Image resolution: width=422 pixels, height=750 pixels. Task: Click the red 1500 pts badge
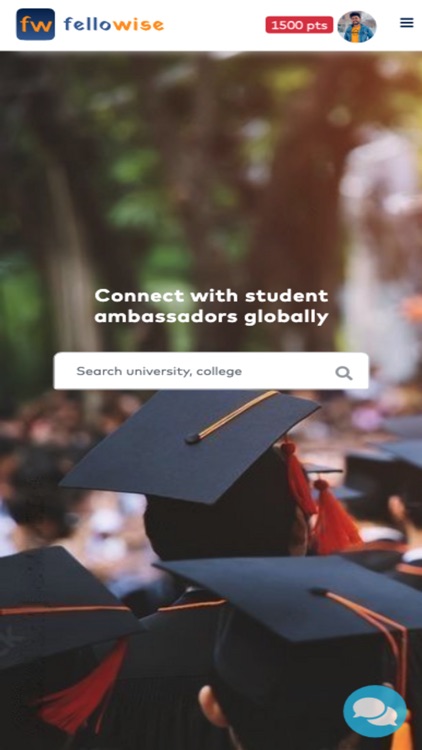pyautogui.click(x=300, y=25)
